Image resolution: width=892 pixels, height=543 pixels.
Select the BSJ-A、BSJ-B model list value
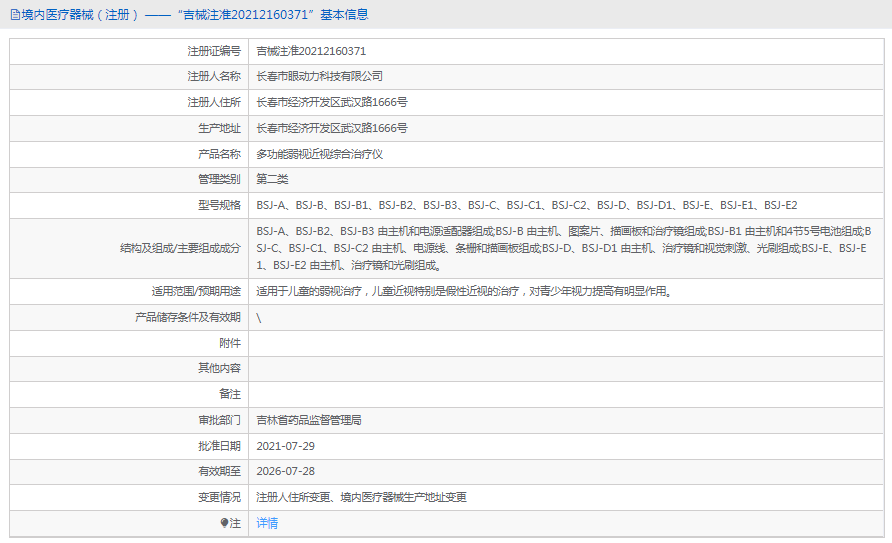tap(527, 205)
